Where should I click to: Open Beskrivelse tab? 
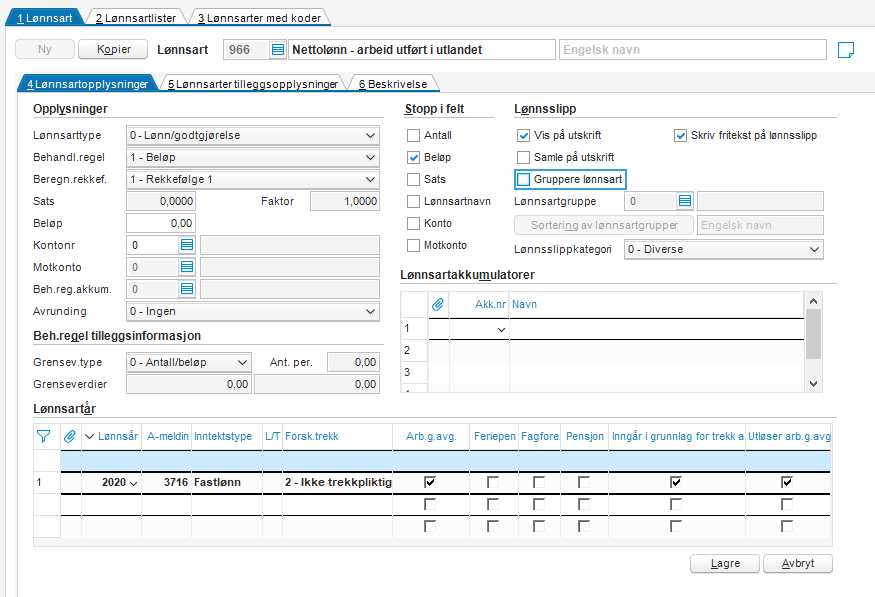coord(393,84)
